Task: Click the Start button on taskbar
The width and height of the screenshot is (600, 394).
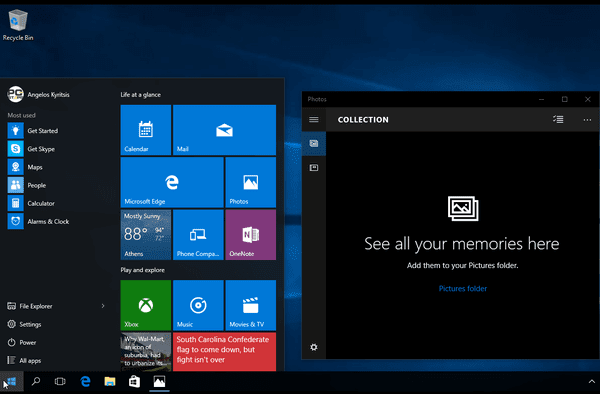Action: pos(11,381)
